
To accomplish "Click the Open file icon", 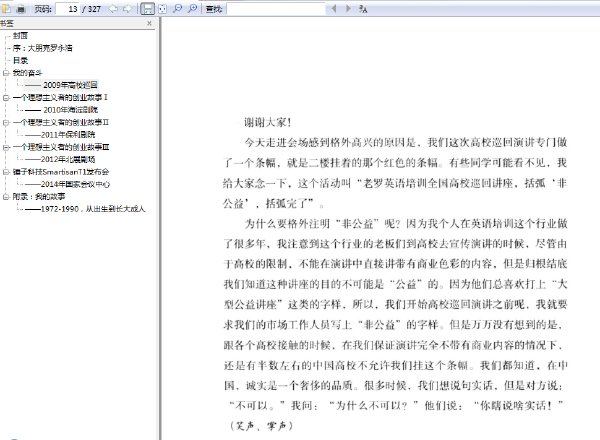I will click(7, 8).
